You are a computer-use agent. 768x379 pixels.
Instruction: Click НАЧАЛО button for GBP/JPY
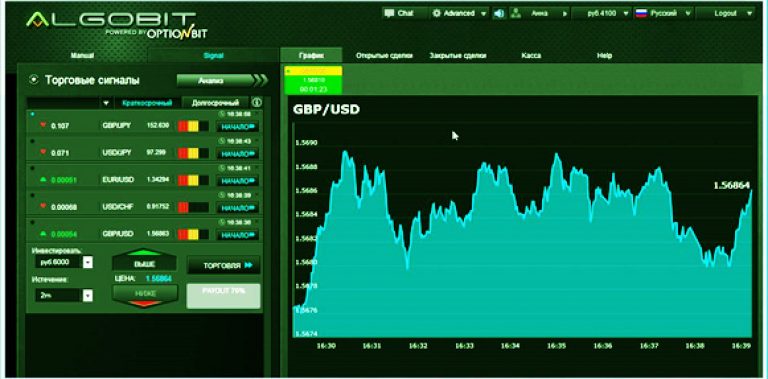pyautogui.click(x=238, y=127)
